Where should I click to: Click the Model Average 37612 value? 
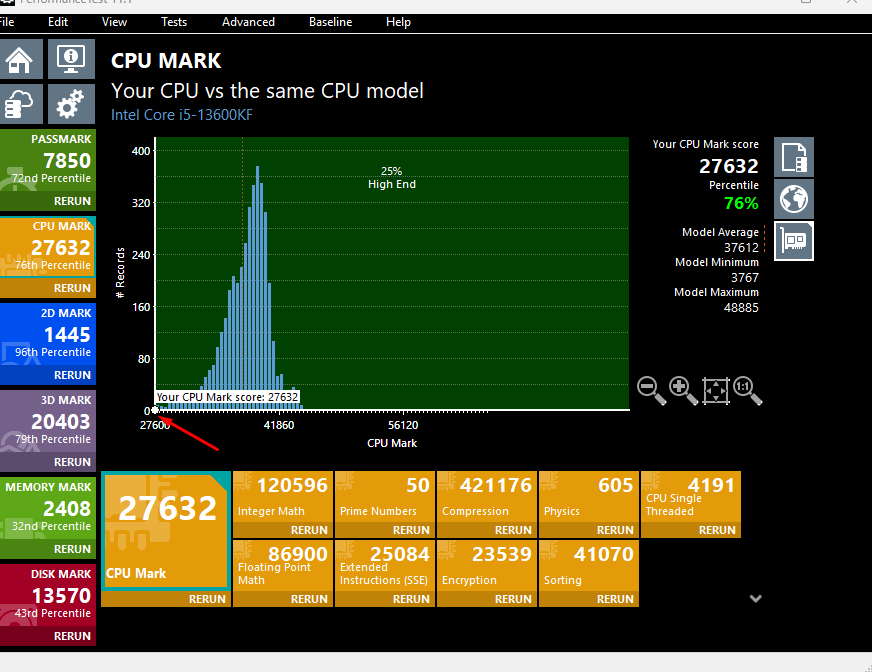tap(741, 248)
